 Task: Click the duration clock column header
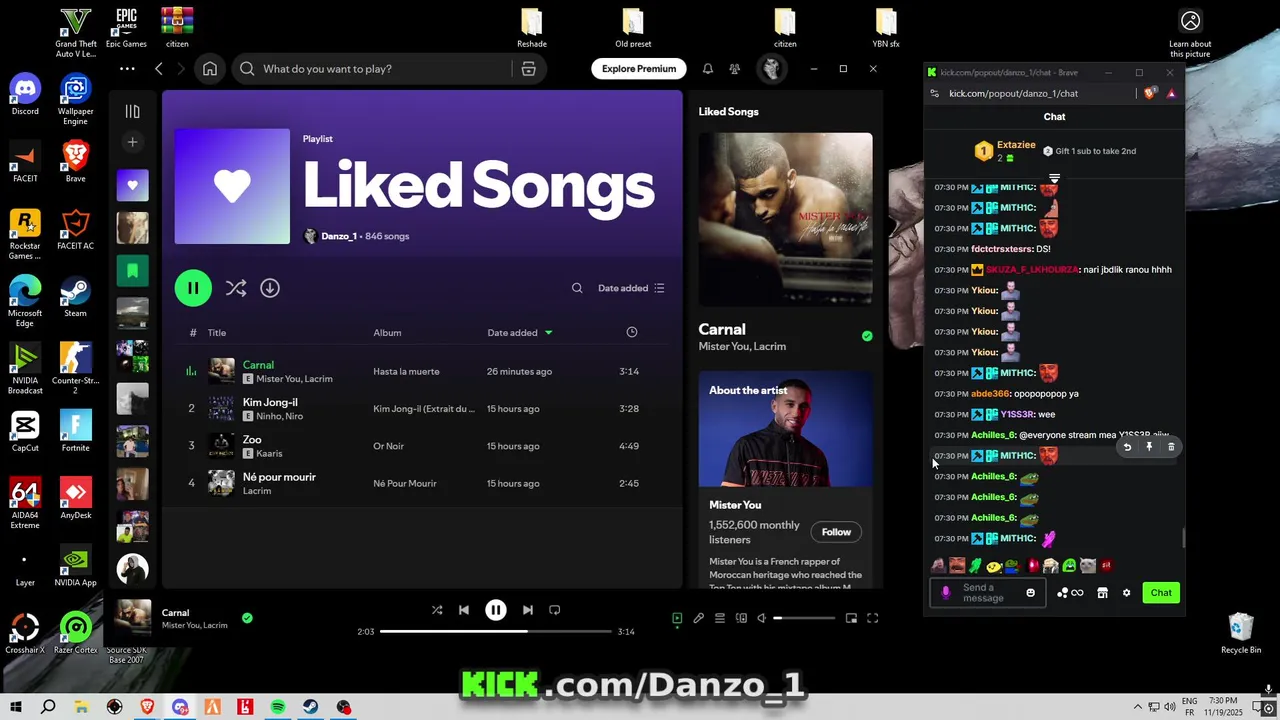tap(631, 332)
